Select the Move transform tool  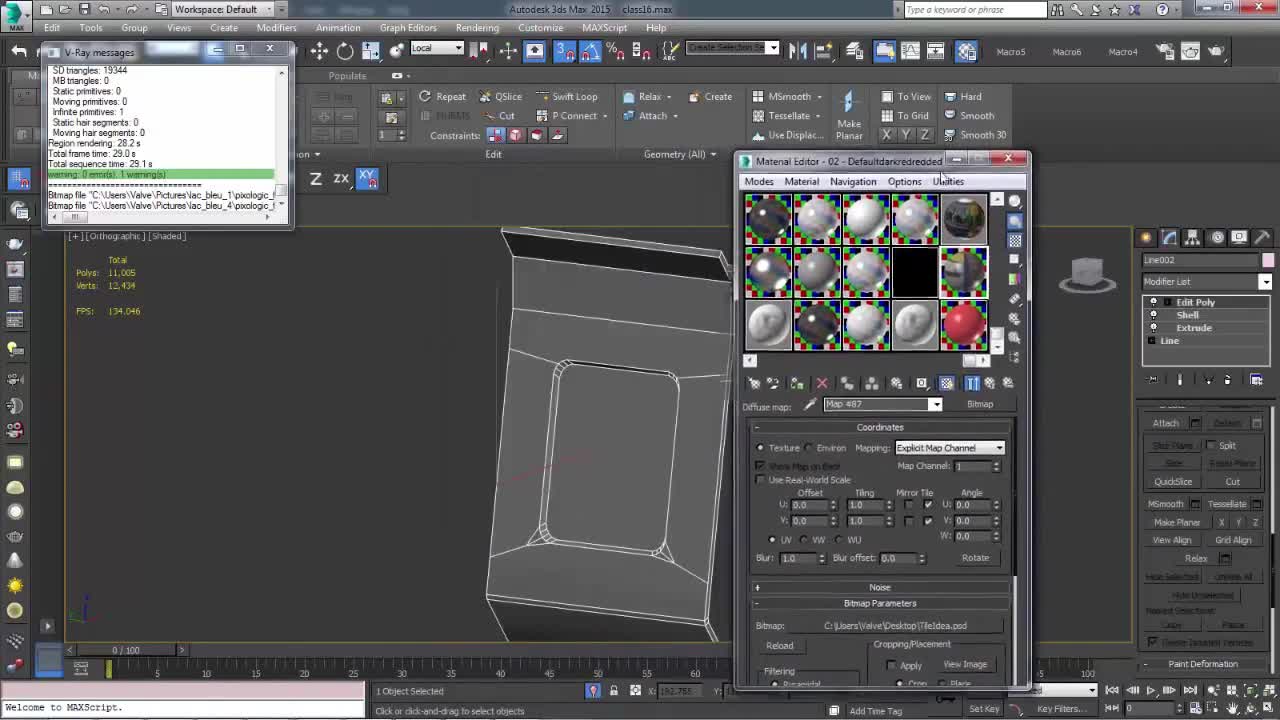(x=319, y=51)
